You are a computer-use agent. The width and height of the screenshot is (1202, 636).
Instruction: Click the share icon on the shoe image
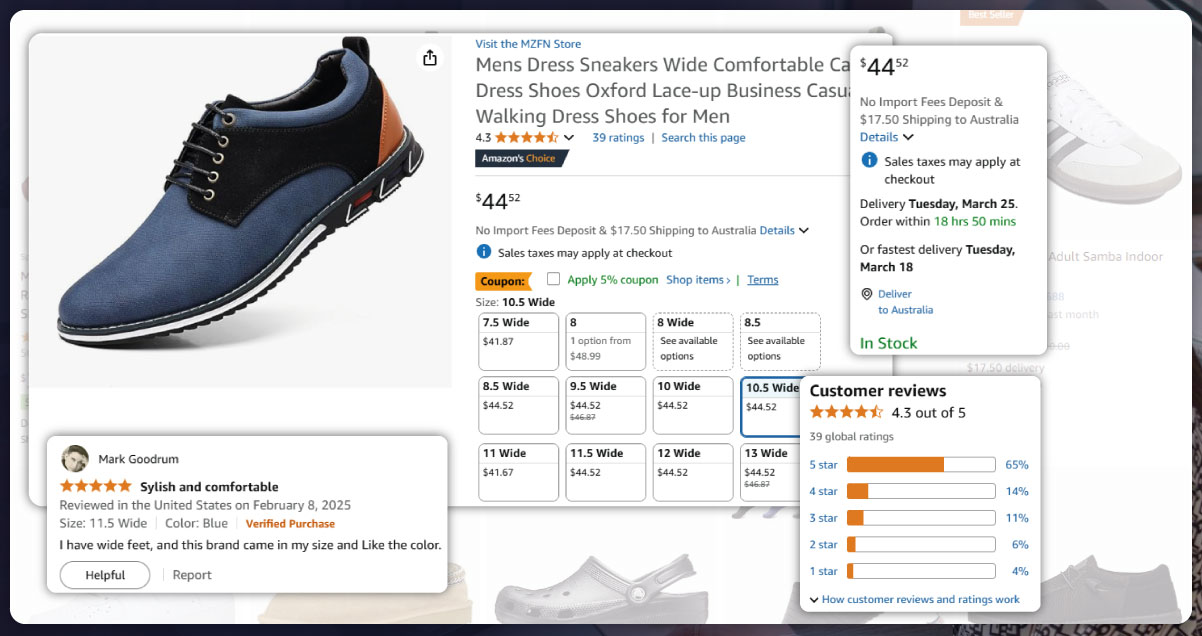[430, 58]
